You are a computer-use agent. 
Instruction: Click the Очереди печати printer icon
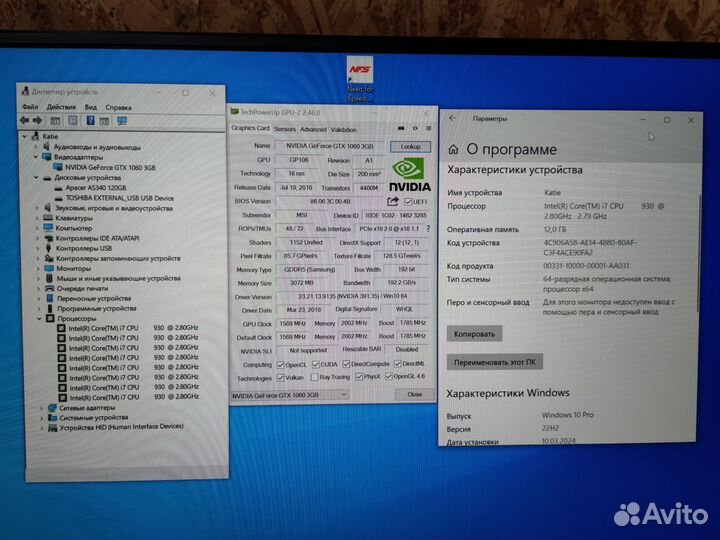coord(50,288)
